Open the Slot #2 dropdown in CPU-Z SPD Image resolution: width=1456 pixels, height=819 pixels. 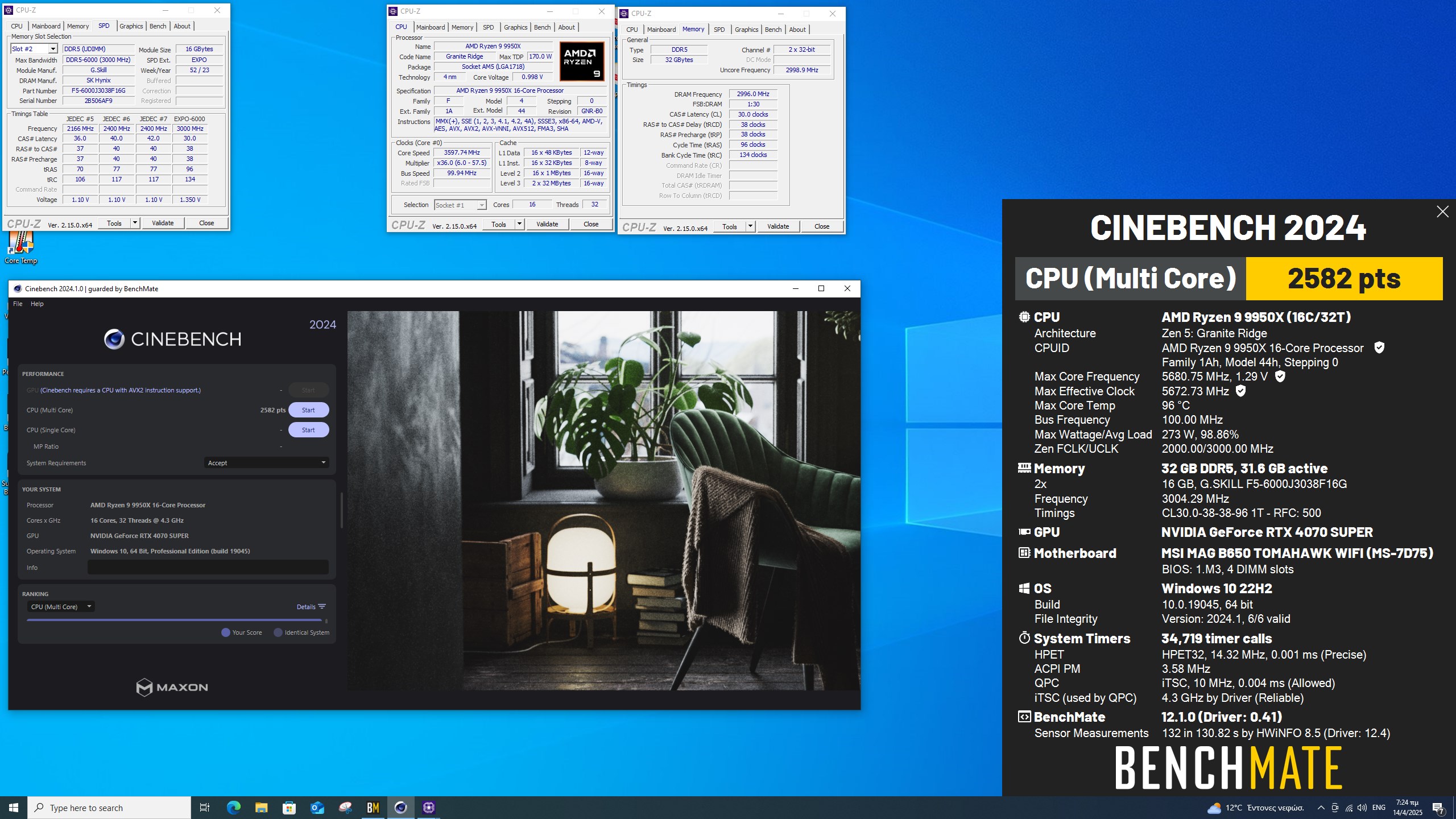point(34,49)
